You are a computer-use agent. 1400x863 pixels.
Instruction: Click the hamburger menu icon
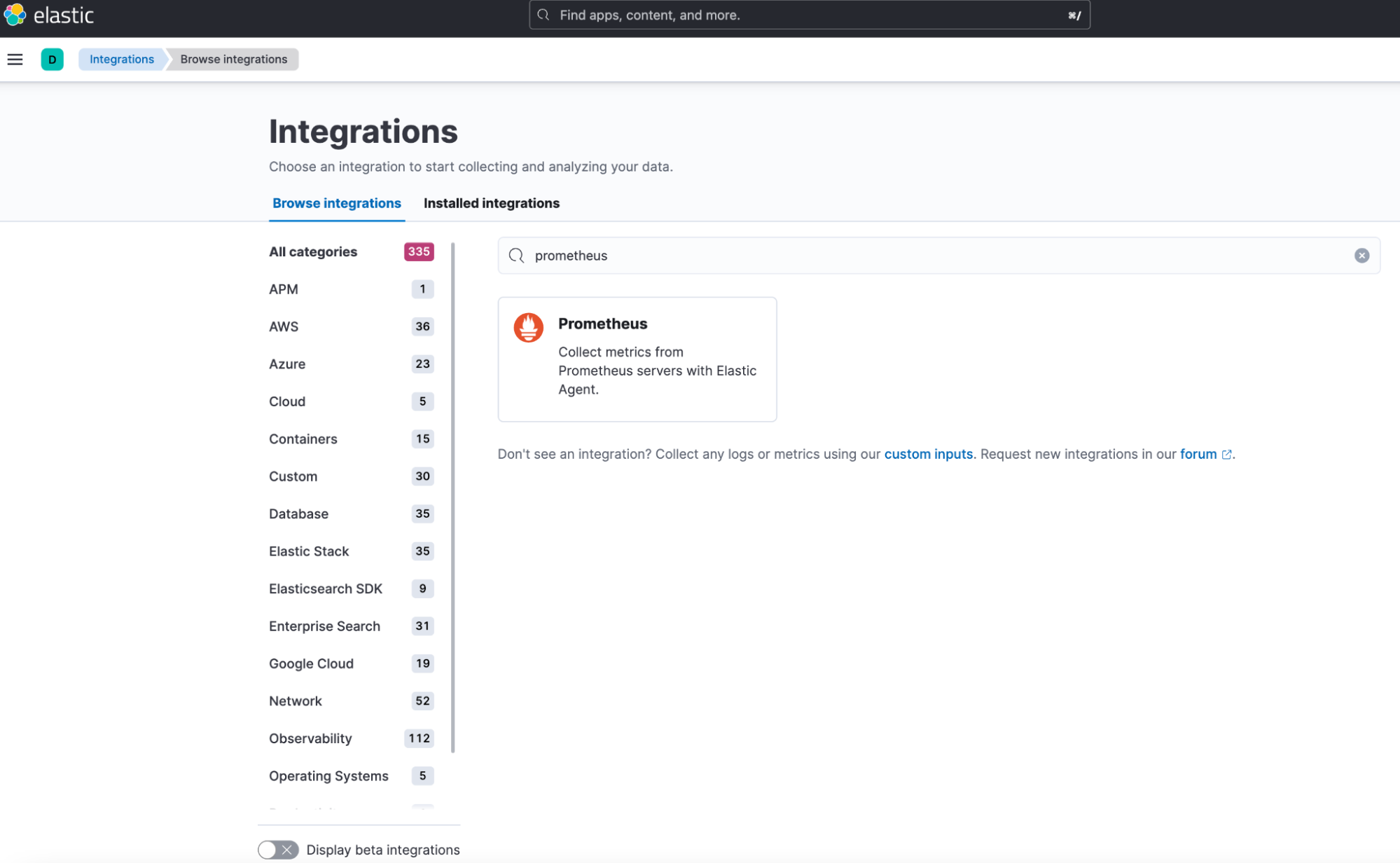(x=15, y=59)
